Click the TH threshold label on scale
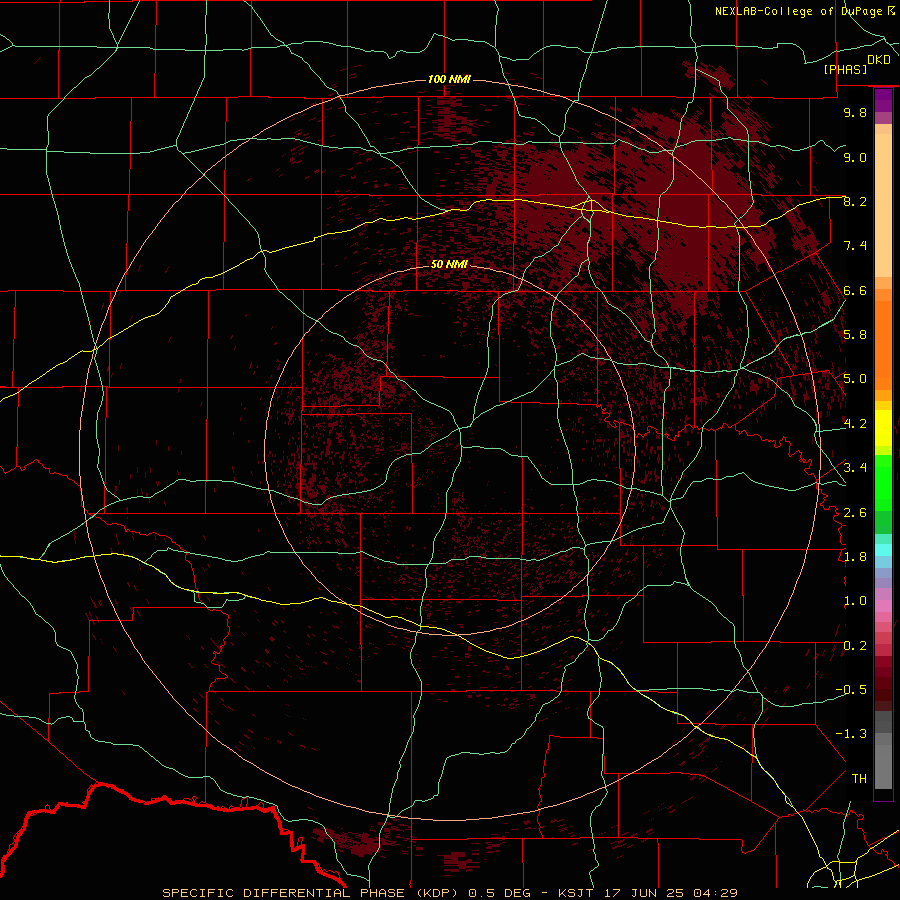 (859, 779)
